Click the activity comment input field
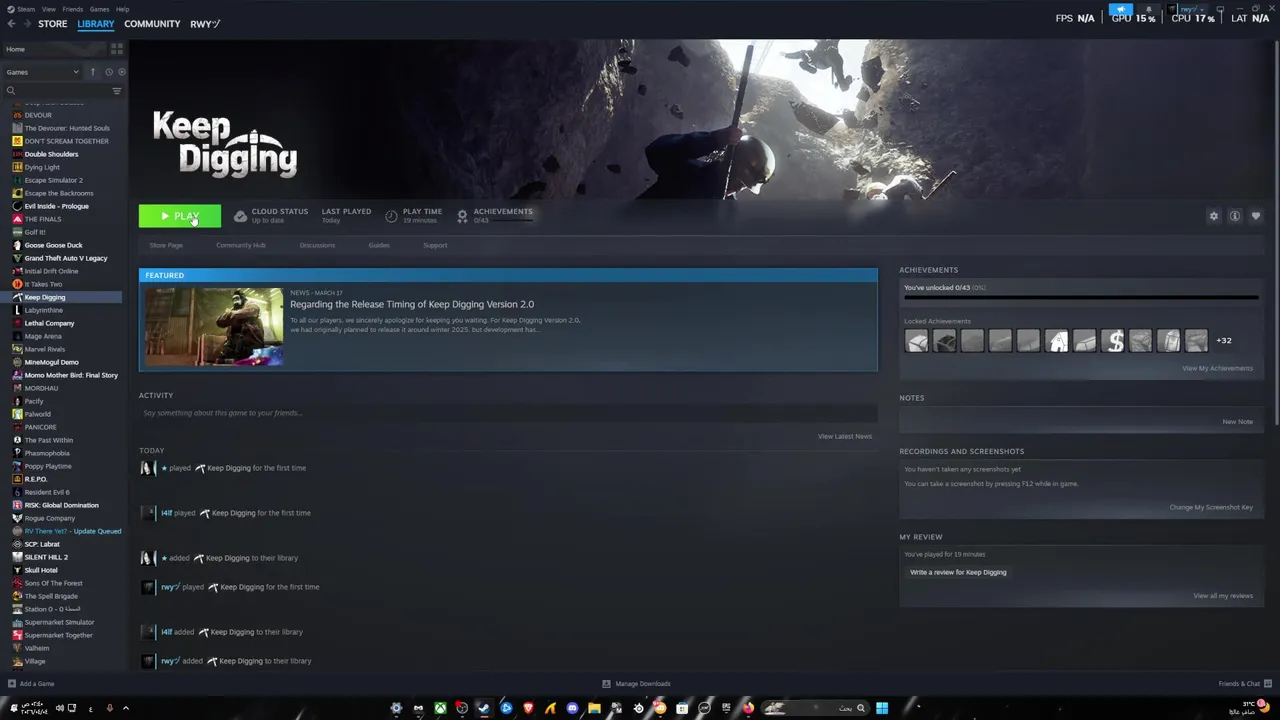Image resolution: width=1280 pixels, height=720 pixels. (x=508, y=413)
